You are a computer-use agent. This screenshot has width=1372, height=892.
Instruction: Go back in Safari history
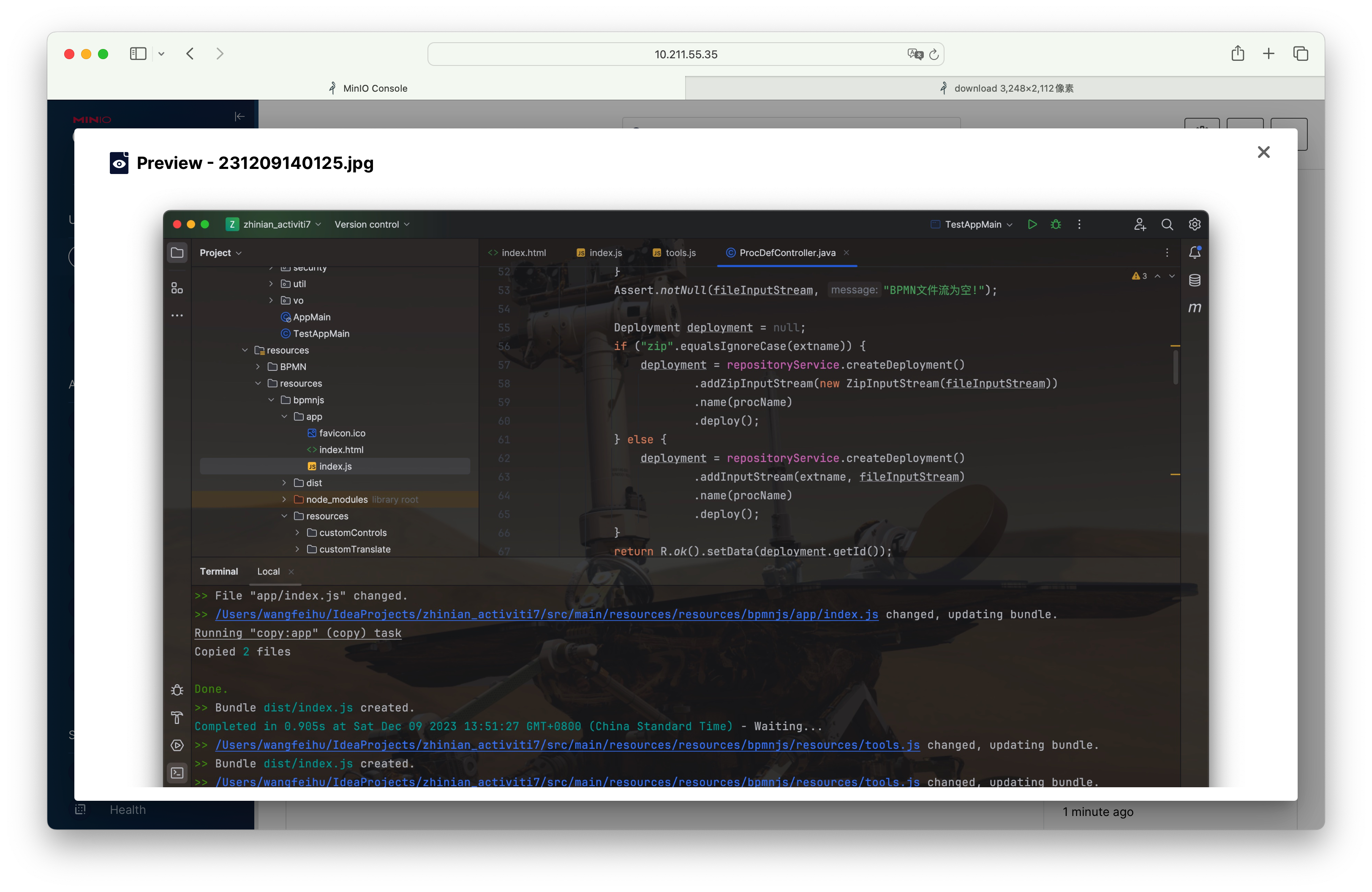click(190, 54)
